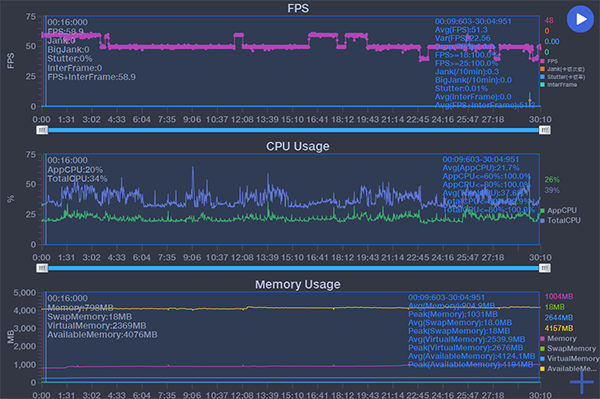This screenshot has width=600, height=399.
Task: Toggle the InterFrame legend entry
Action: click(x=559, y=85)
